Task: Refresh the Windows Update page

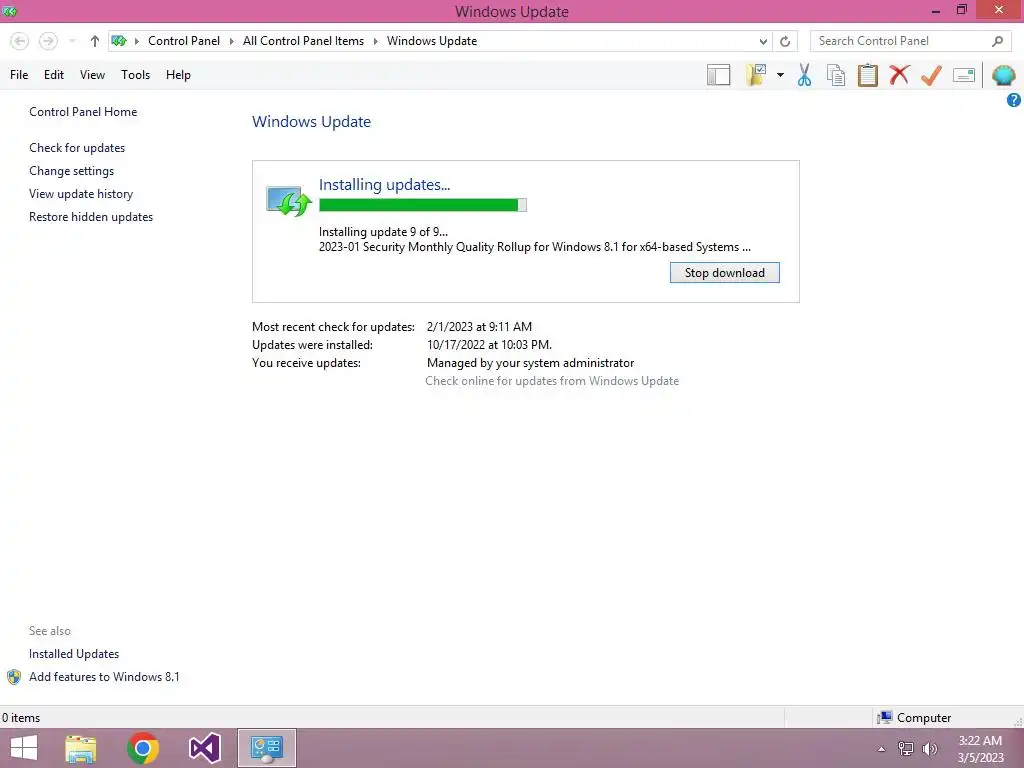Action: click(785, 41)
